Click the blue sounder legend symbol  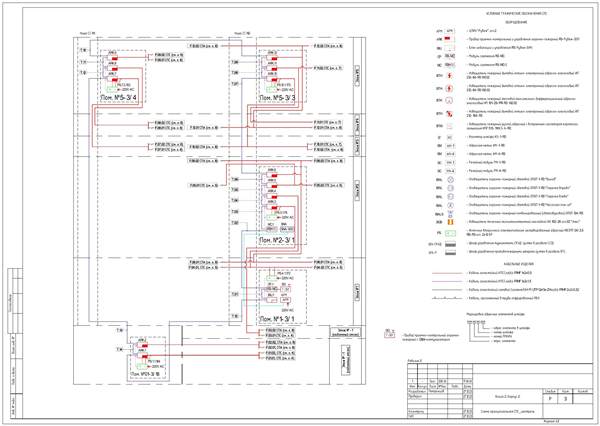pos(450,213)
